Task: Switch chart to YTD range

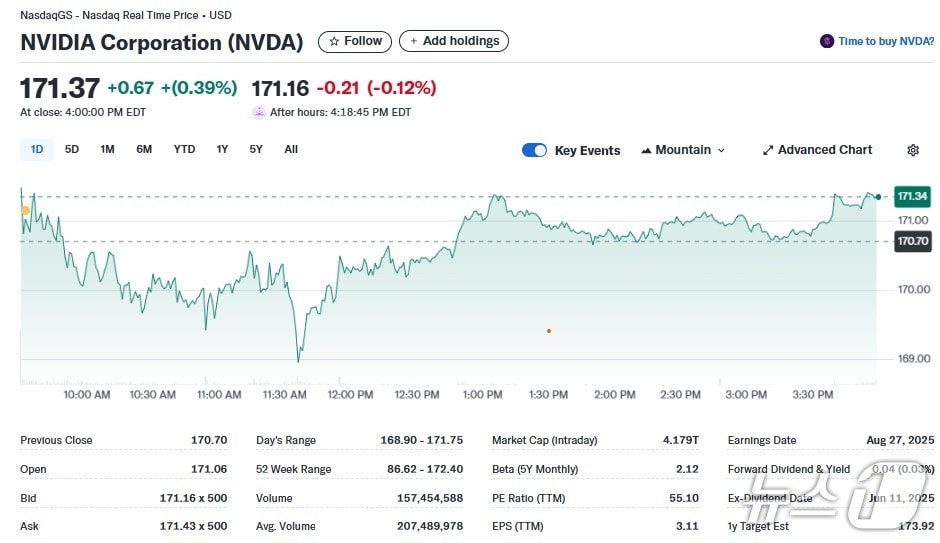Action: tap(184, 149)
